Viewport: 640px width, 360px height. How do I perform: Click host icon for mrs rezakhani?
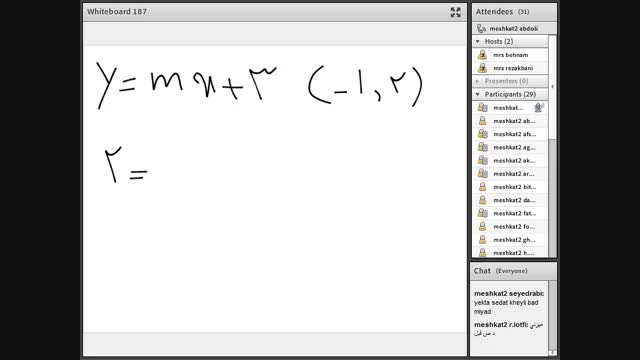click(482, 68)
